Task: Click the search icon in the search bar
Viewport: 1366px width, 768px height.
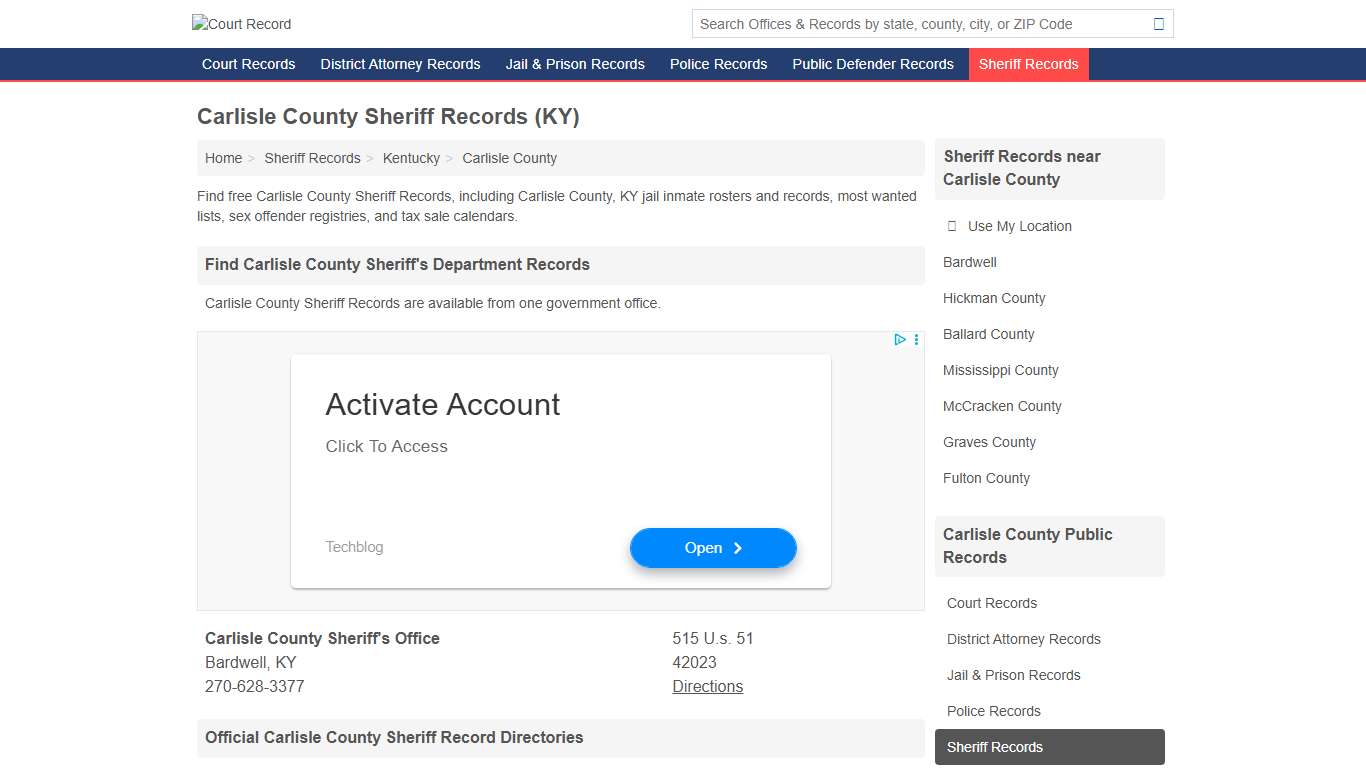Action: click(x=1159, y=23)
